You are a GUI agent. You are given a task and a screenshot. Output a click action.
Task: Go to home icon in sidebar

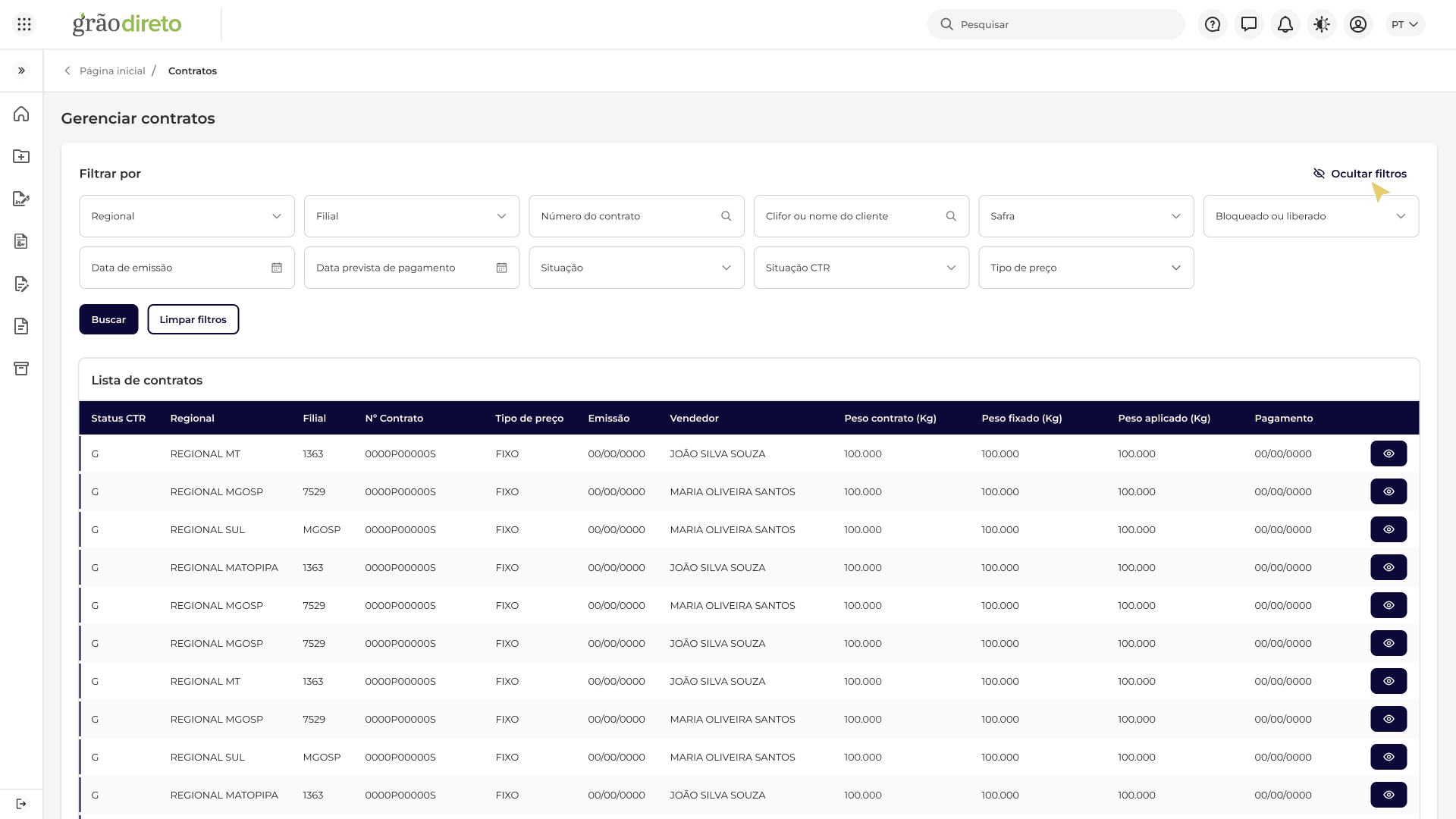point(21,114)
